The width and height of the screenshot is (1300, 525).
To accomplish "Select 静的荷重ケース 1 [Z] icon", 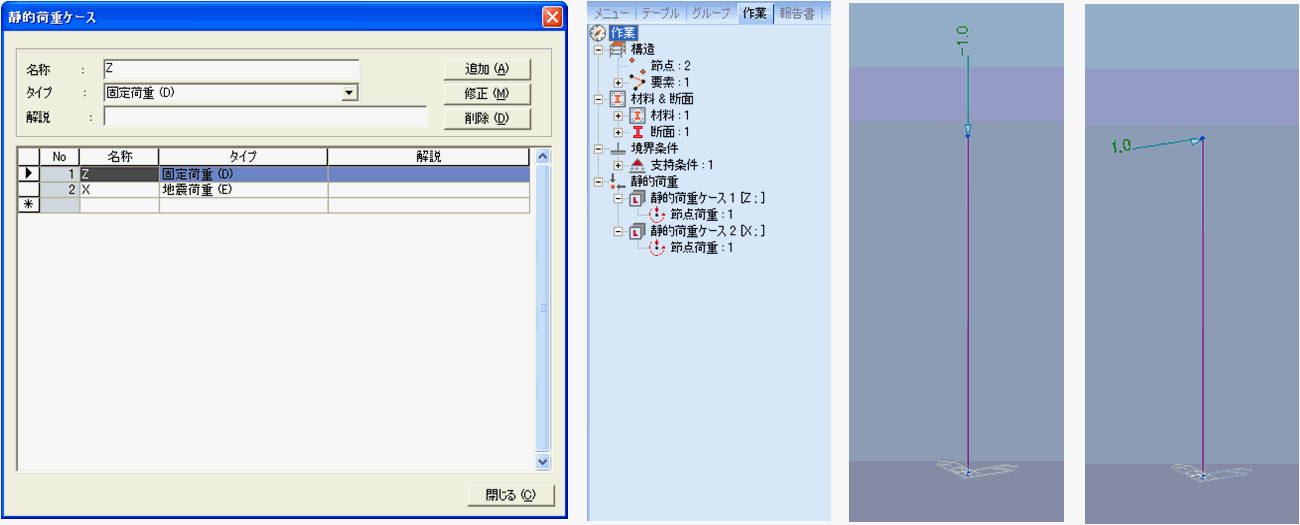I will (636, 198).
